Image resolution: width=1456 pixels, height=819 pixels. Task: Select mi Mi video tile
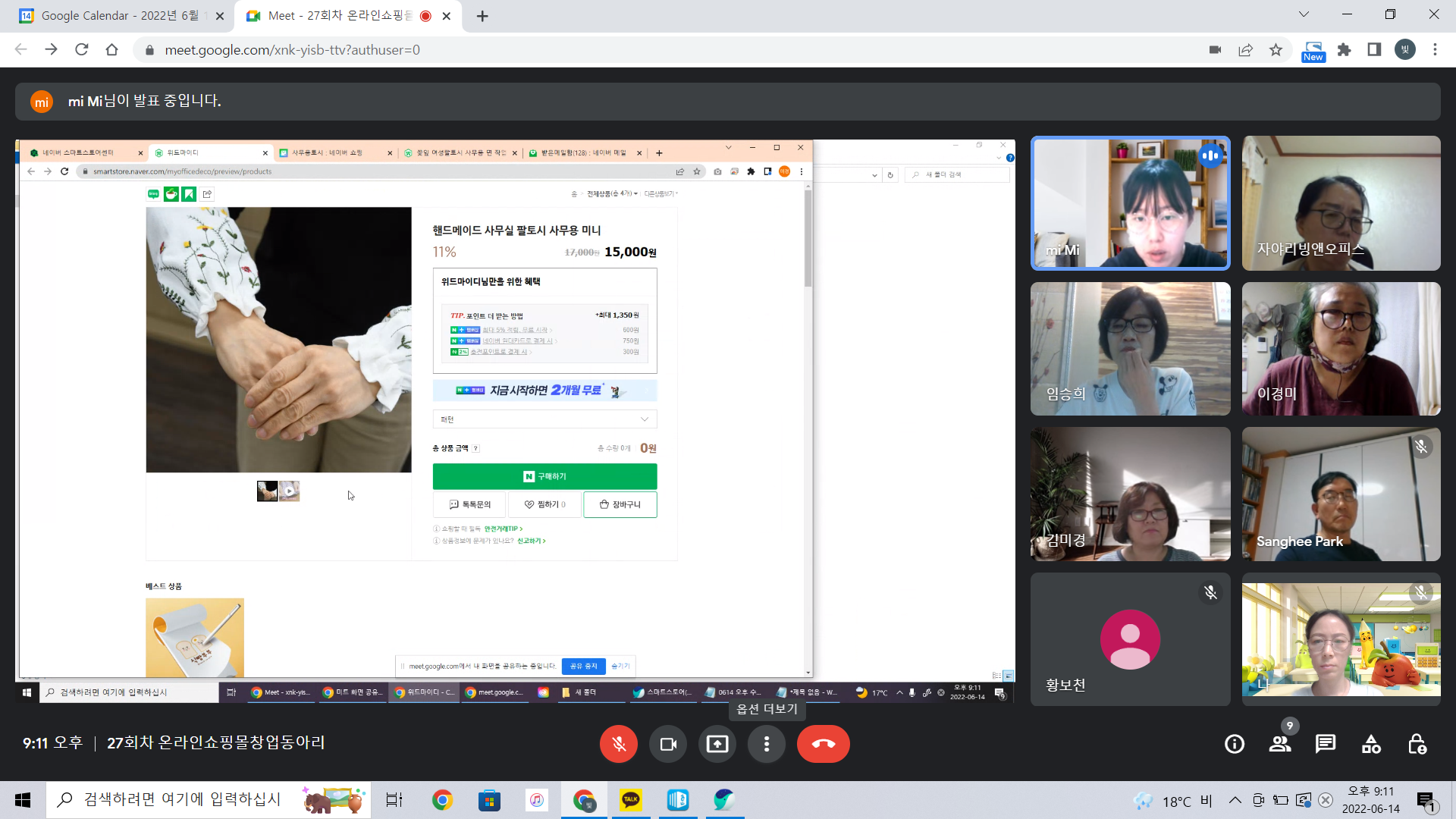1130,203
